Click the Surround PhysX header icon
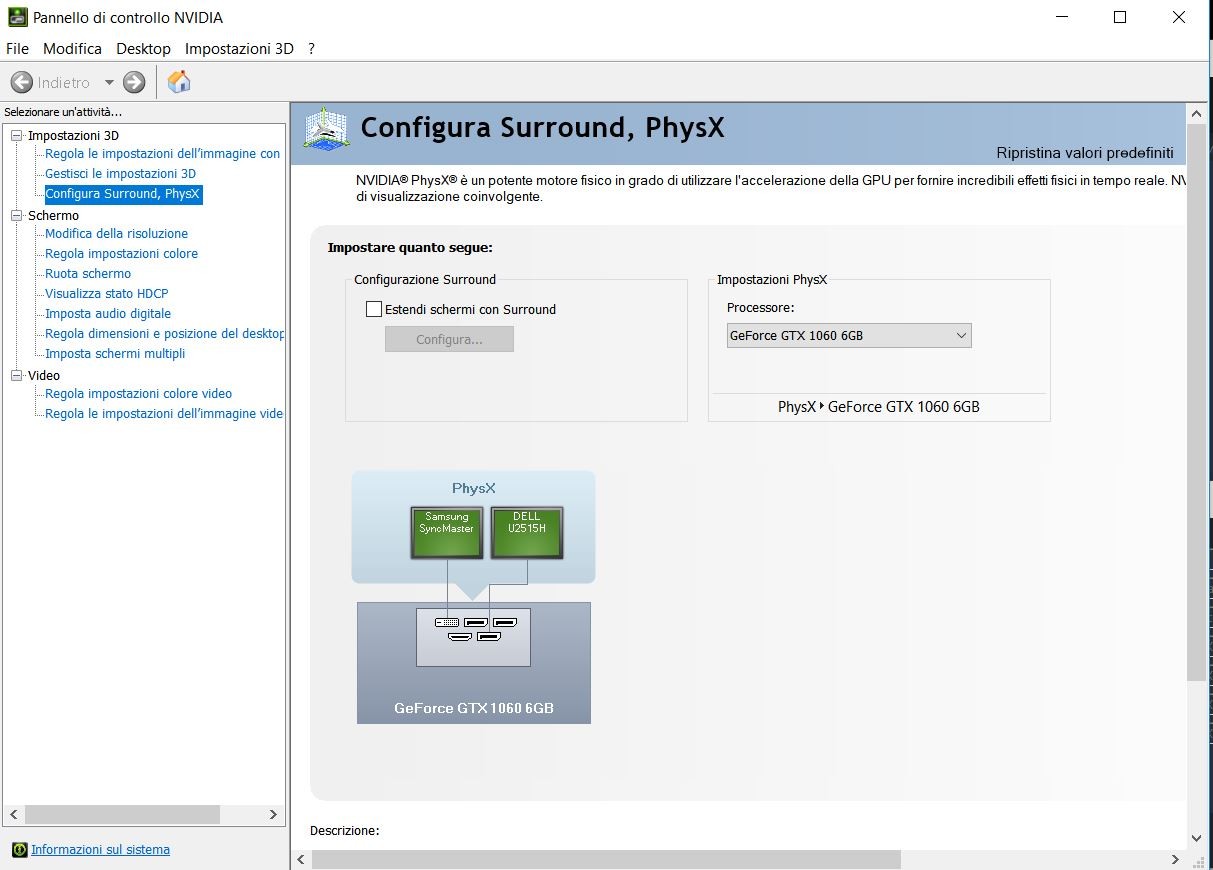Image resolution: width=1213 pixels, height=870 pixels. pyautogui.click(x=326, y=129)
